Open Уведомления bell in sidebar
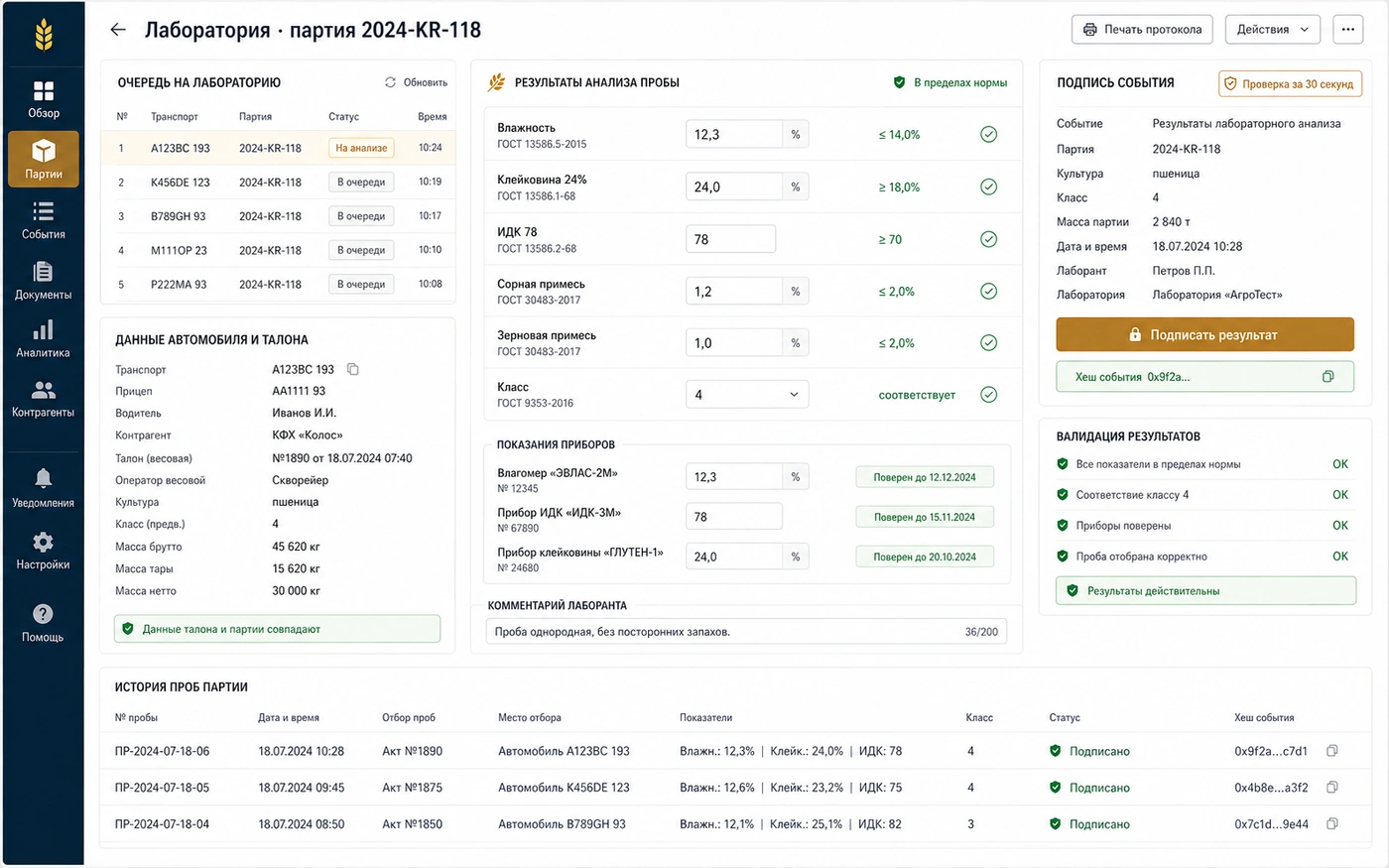The image size is (1389, 868). coord(44,489)
